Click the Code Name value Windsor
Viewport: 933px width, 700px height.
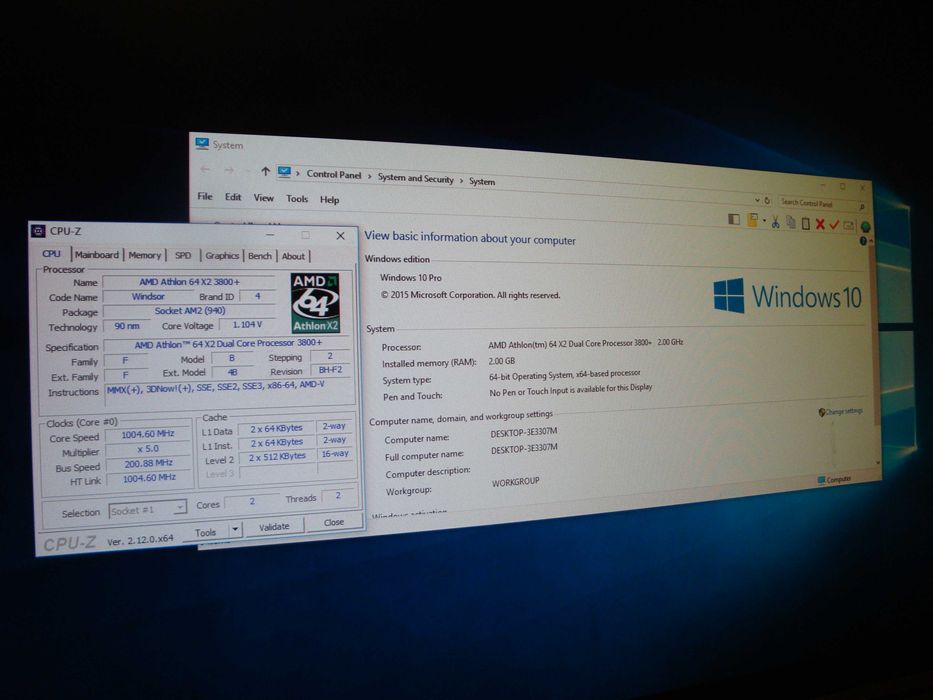[x=148, y=296]
